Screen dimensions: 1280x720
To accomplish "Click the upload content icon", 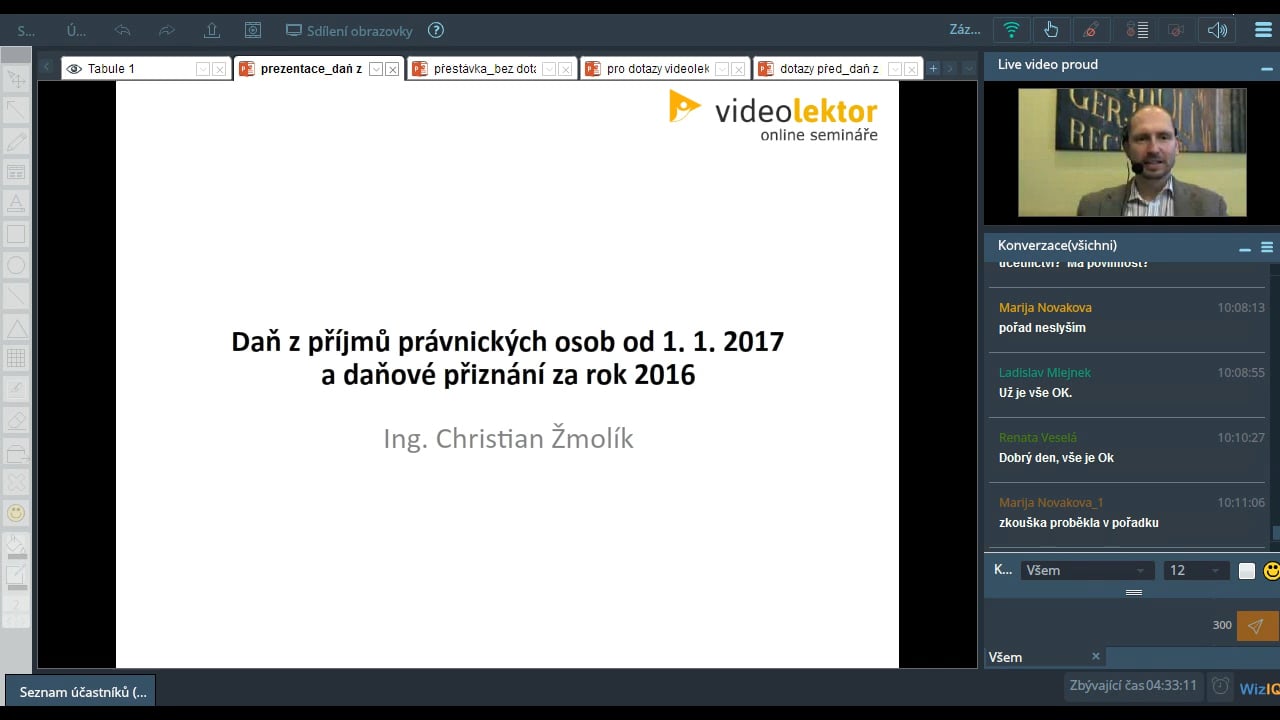I will (210, 31).
